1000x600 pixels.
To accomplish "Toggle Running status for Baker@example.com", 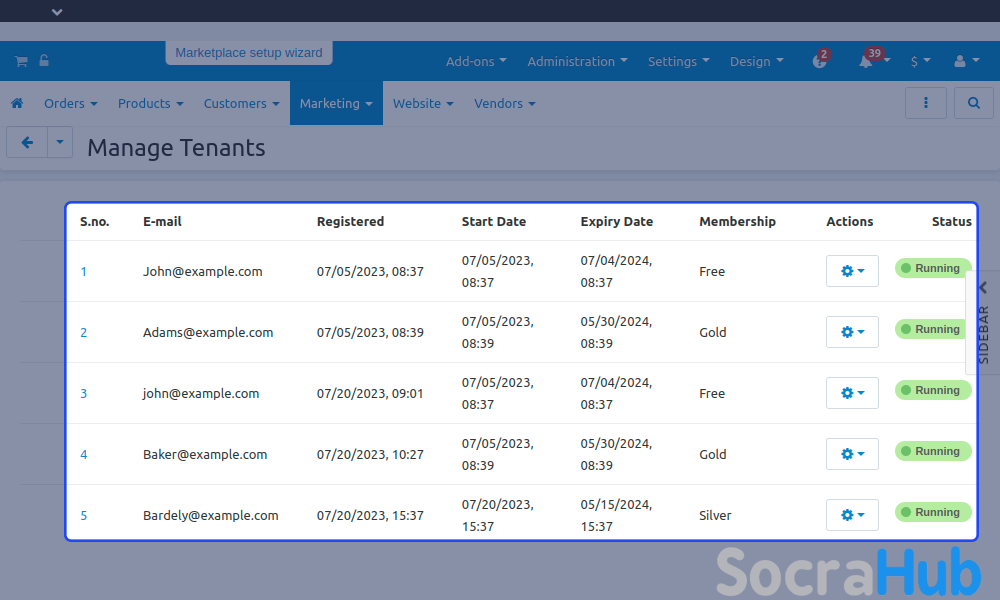I will point(932,451).
